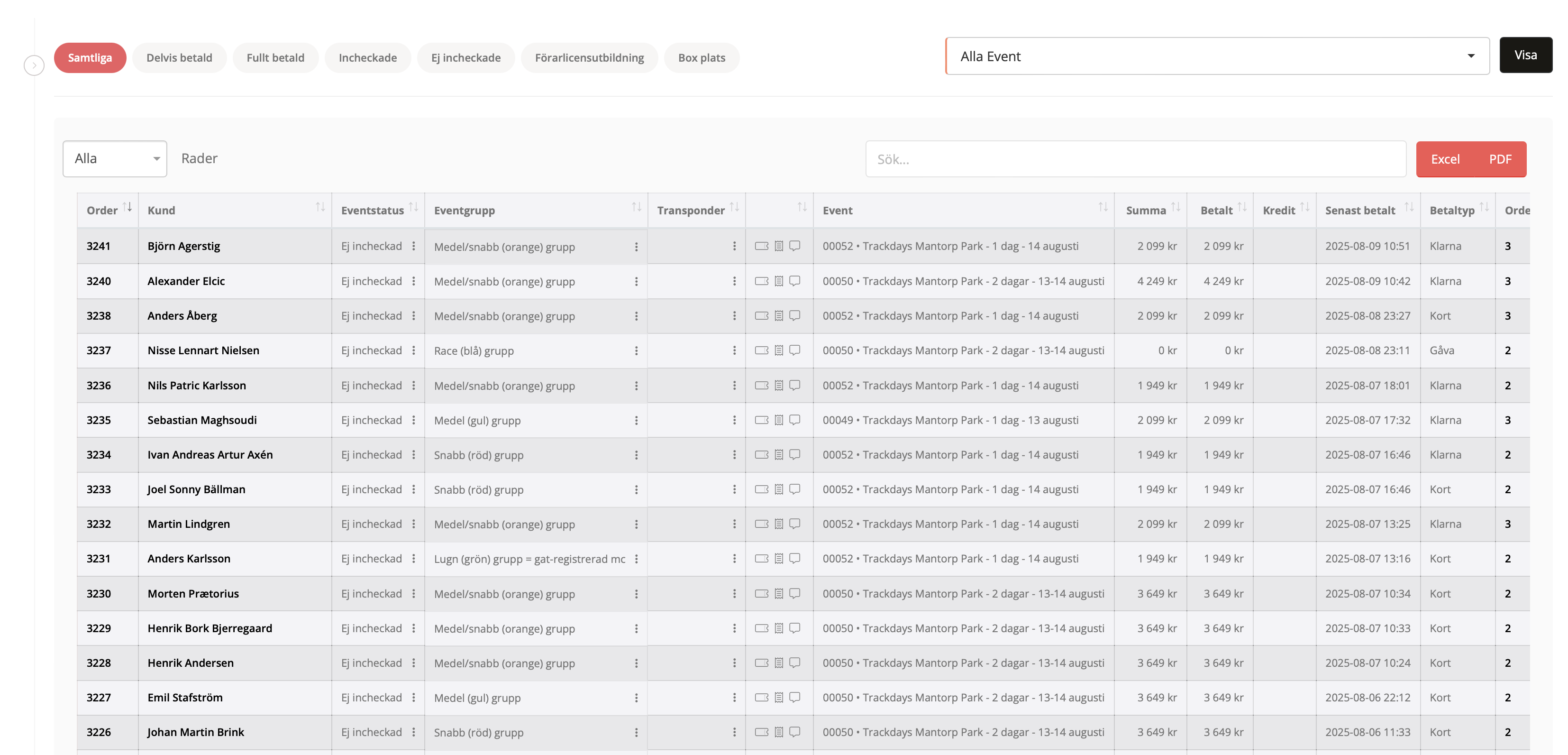Open receipt icon for order 3240
The width and height of the screenshot is (1568, 755).
[778, 281]
